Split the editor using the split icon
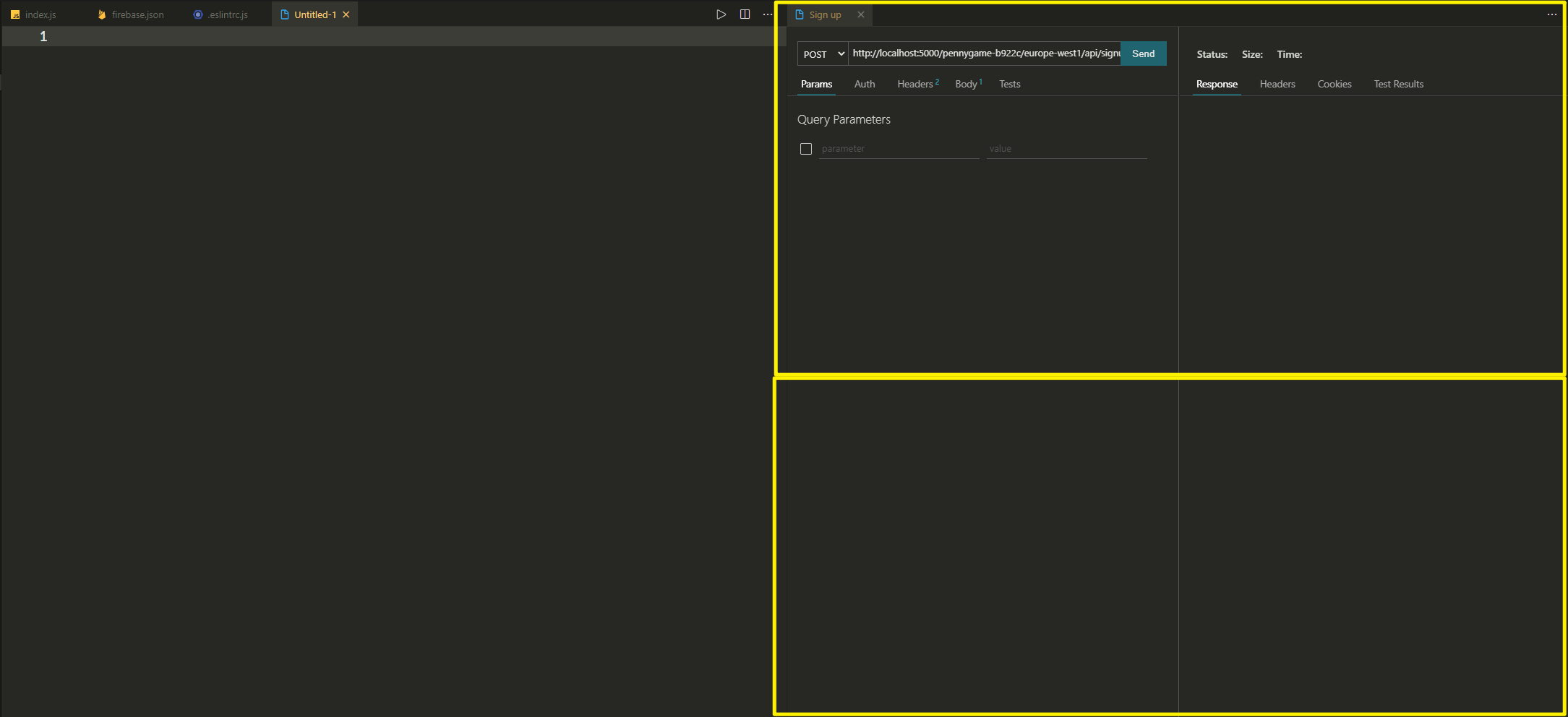This screenshot has width=1568, height=717. 745,14
